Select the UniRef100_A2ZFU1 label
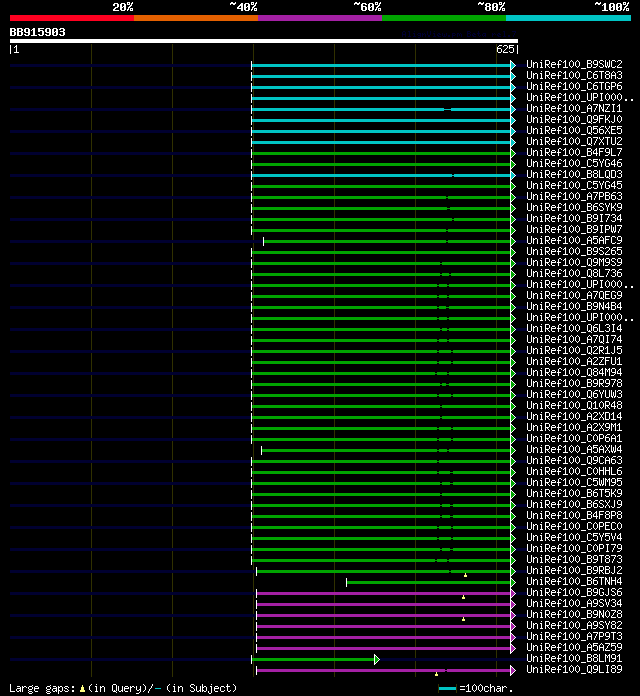Image resolution: width=640 pixels, height=696 pixels. point(574,361)
